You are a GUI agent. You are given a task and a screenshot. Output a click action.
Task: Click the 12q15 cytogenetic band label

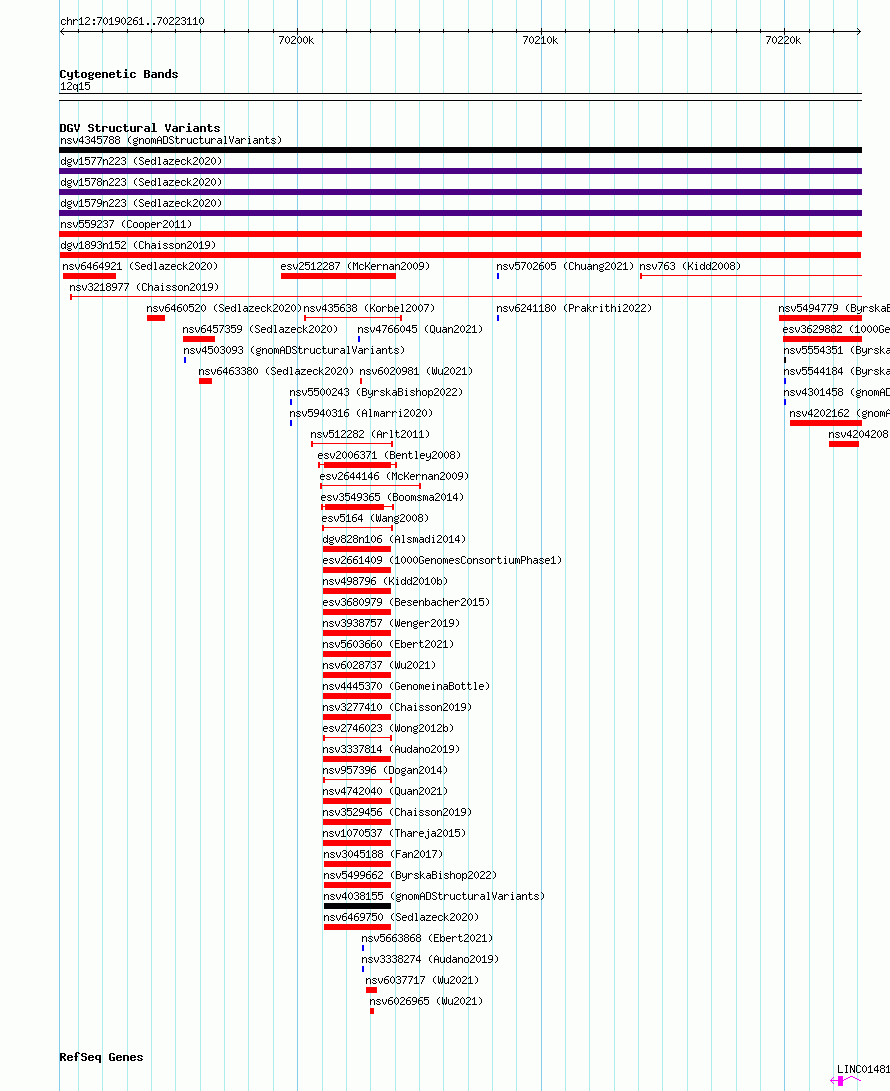(75, 86)
